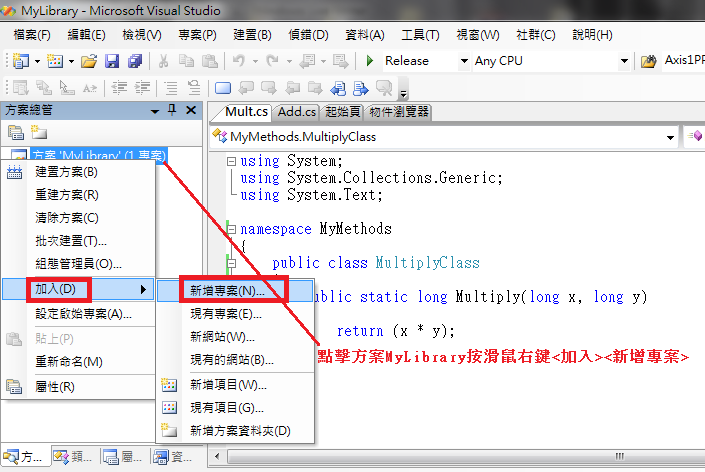Open the Undo history dropdown arrow

point(255,61)
